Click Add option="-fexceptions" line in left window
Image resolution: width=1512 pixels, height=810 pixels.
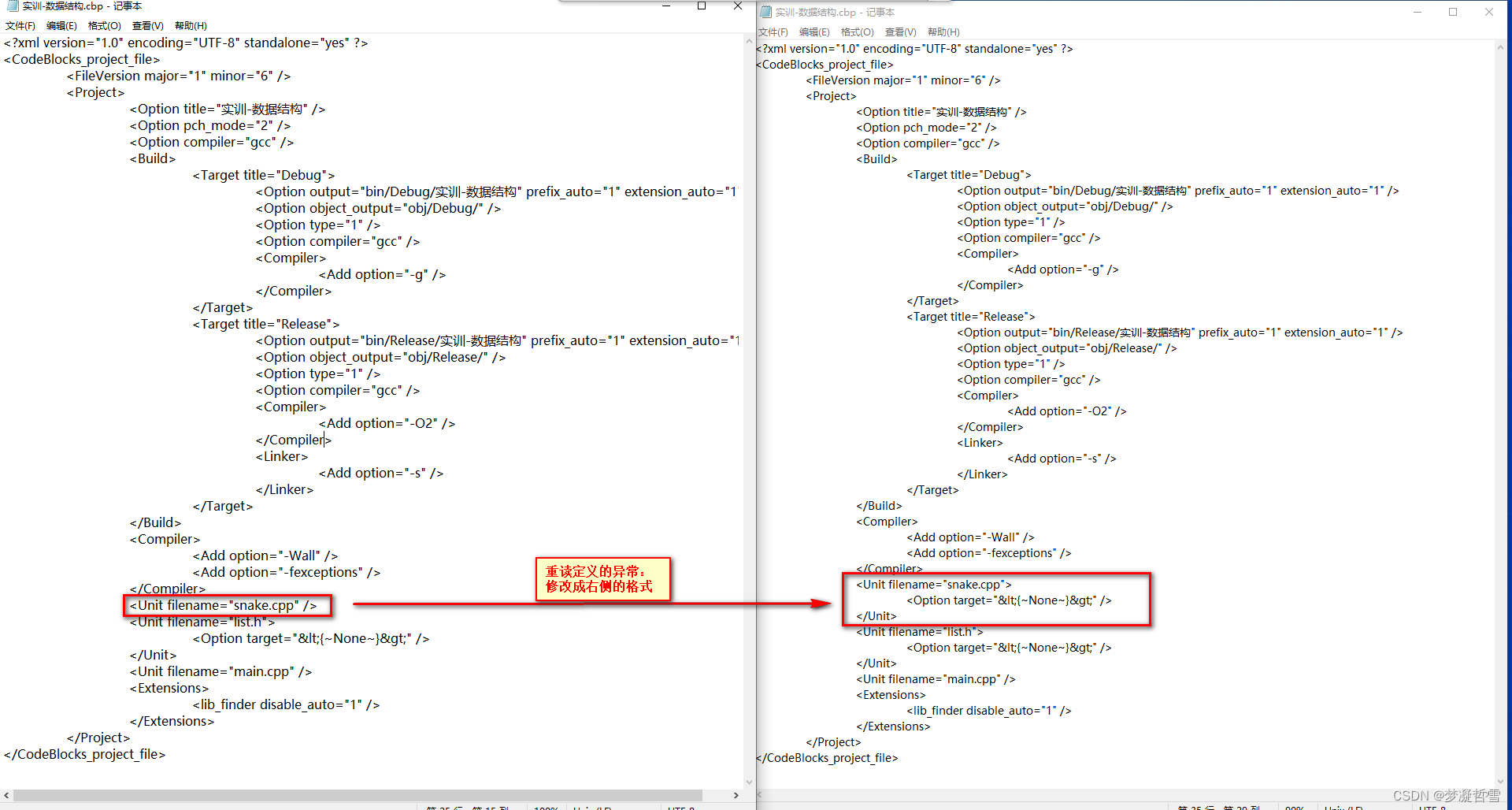tap(287, 572)
